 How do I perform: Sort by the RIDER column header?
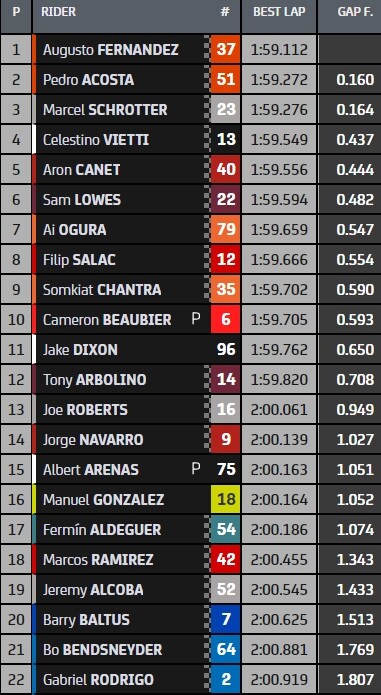(58, 12)
